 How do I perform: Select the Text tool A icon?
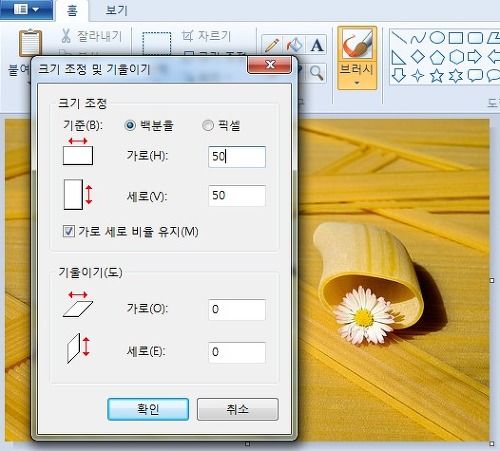pyautogui.click(x=317, y=45)
